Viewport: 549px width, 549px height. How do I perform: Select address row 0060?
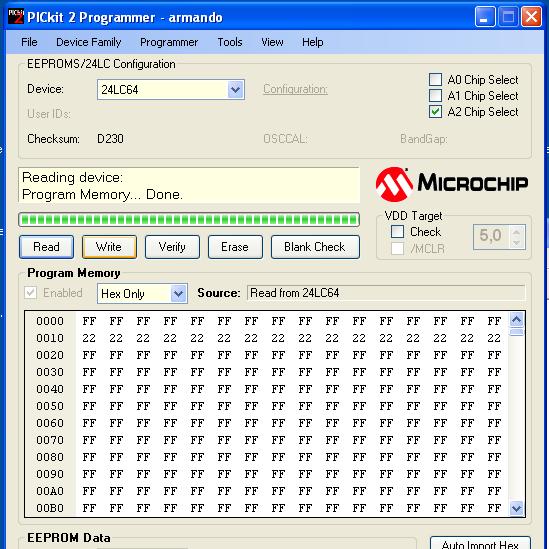coord(50,423)
